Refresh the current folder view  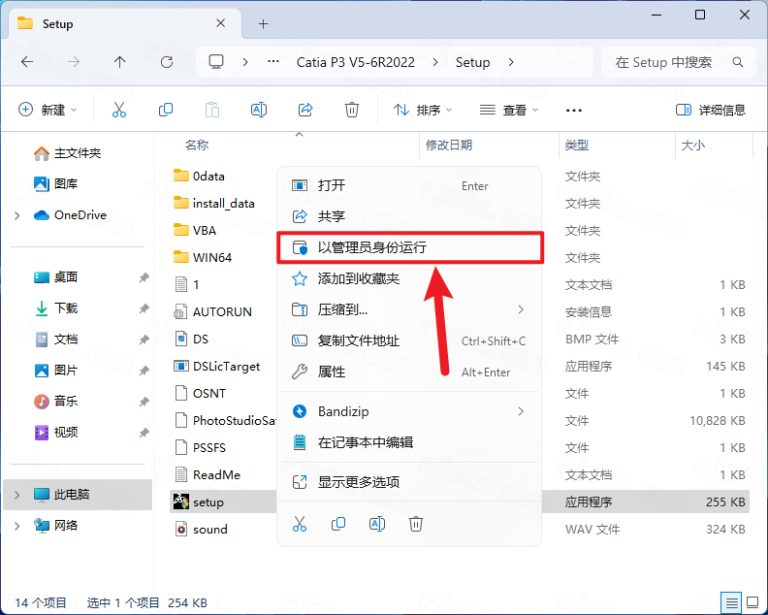pos(167,62)
